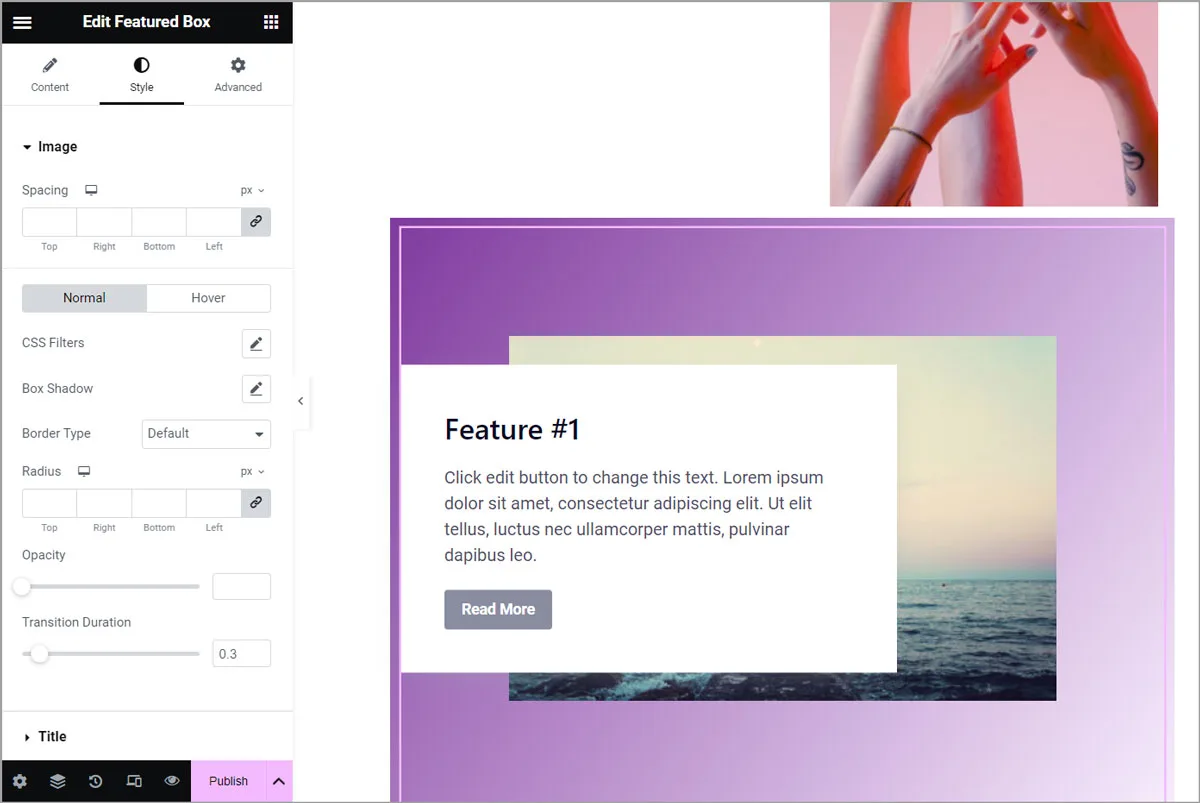Click the Lorem ipsum description paragraph
The width and height of the screenshot is (1200, 803).
click(x=634, y=516)
